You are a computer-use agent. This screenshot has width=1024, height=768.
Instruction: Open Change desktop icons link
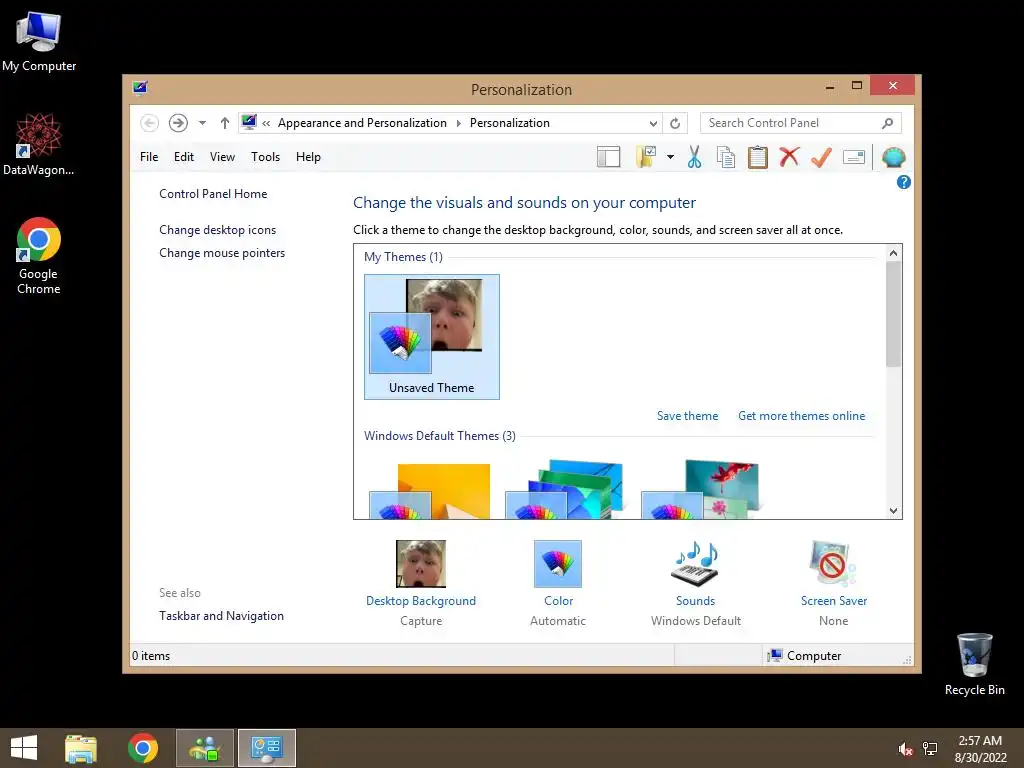(x=217, y=230)
